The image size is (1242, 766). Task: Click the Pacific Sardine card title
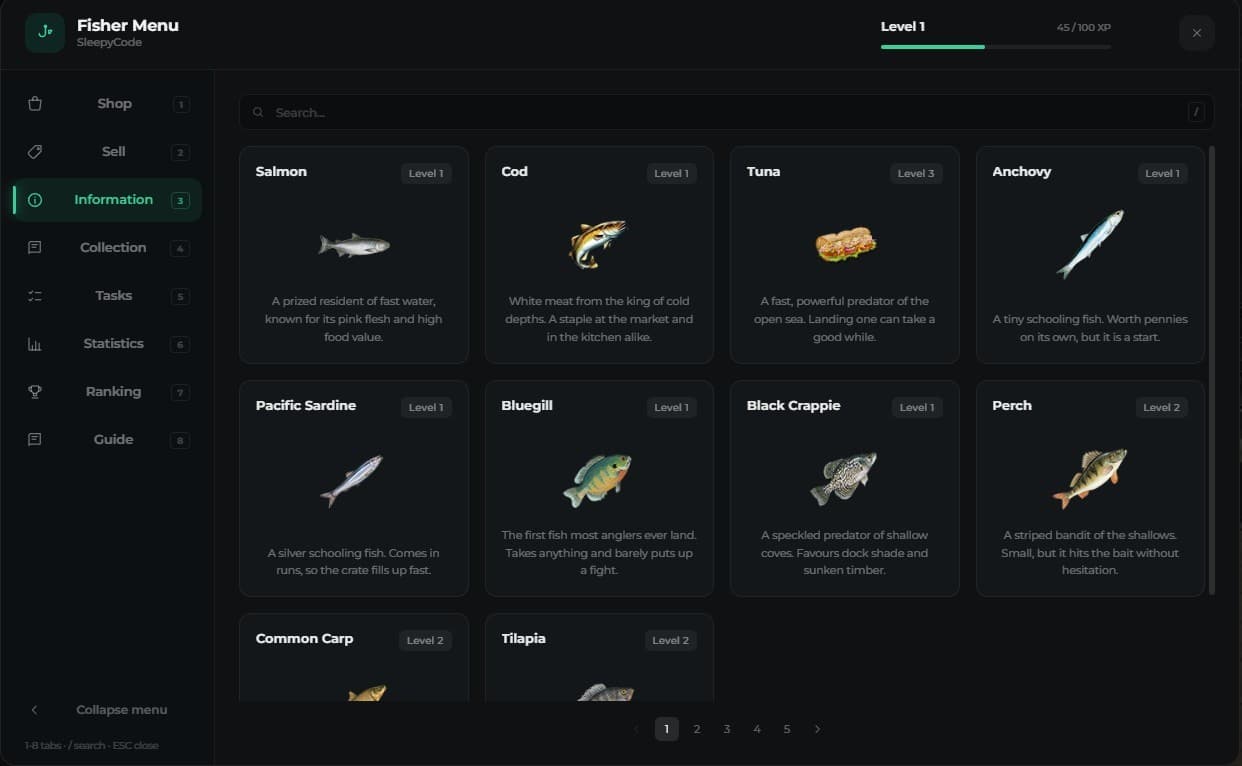click(x=306, y=406)
